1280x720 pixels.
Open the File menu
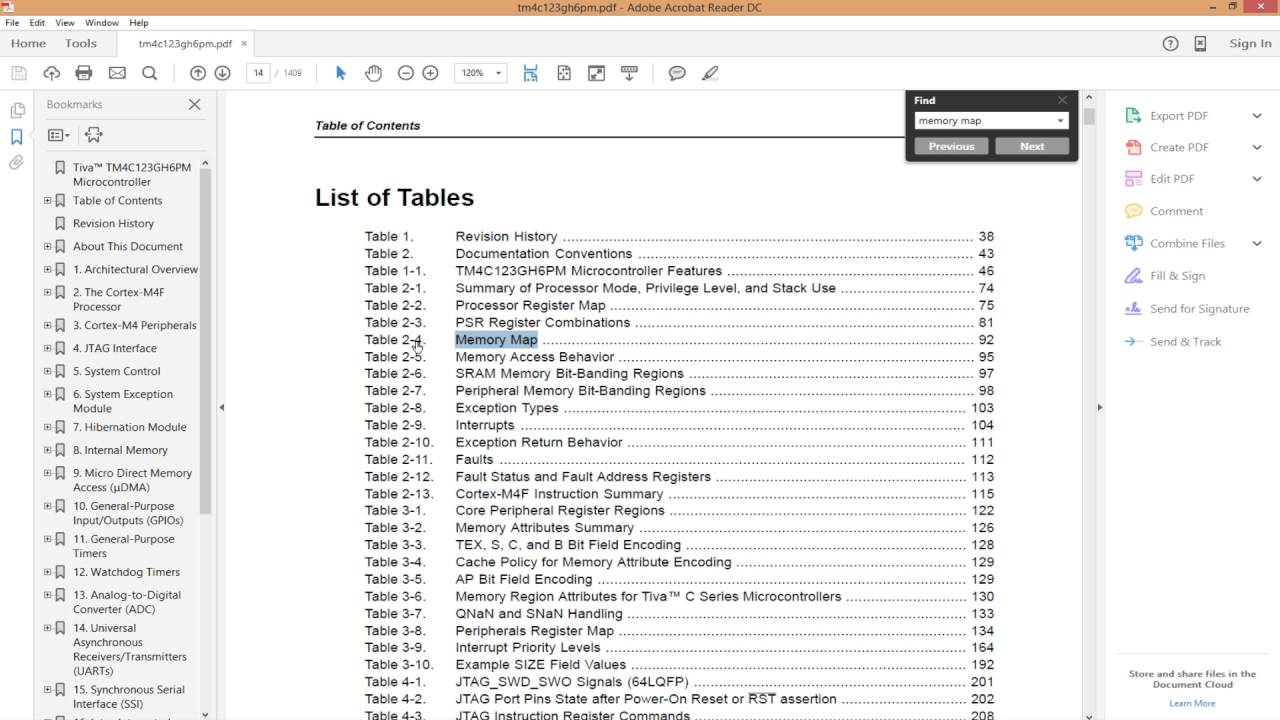[12, 22]
